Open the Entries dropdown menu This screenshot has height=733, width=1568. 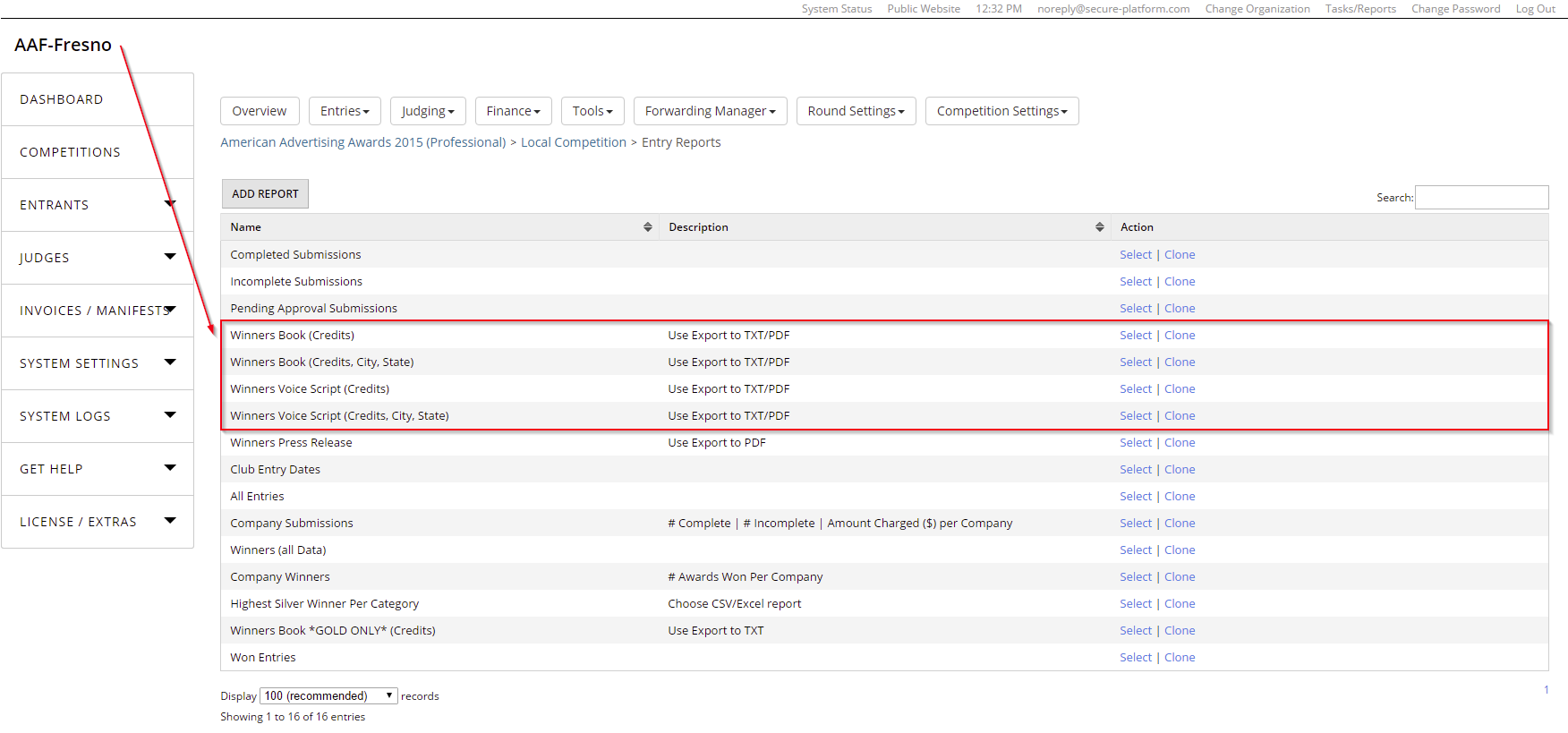(x=345, y=111)
